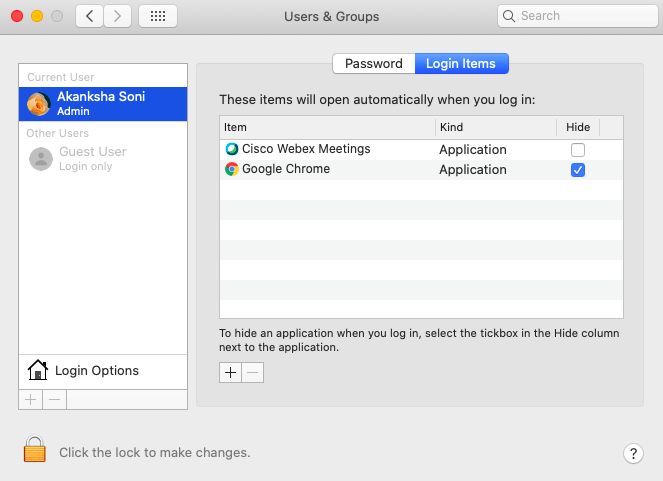Screen dimensions: 663x481
Task: Add a login item with plus button
Action: 230,372
